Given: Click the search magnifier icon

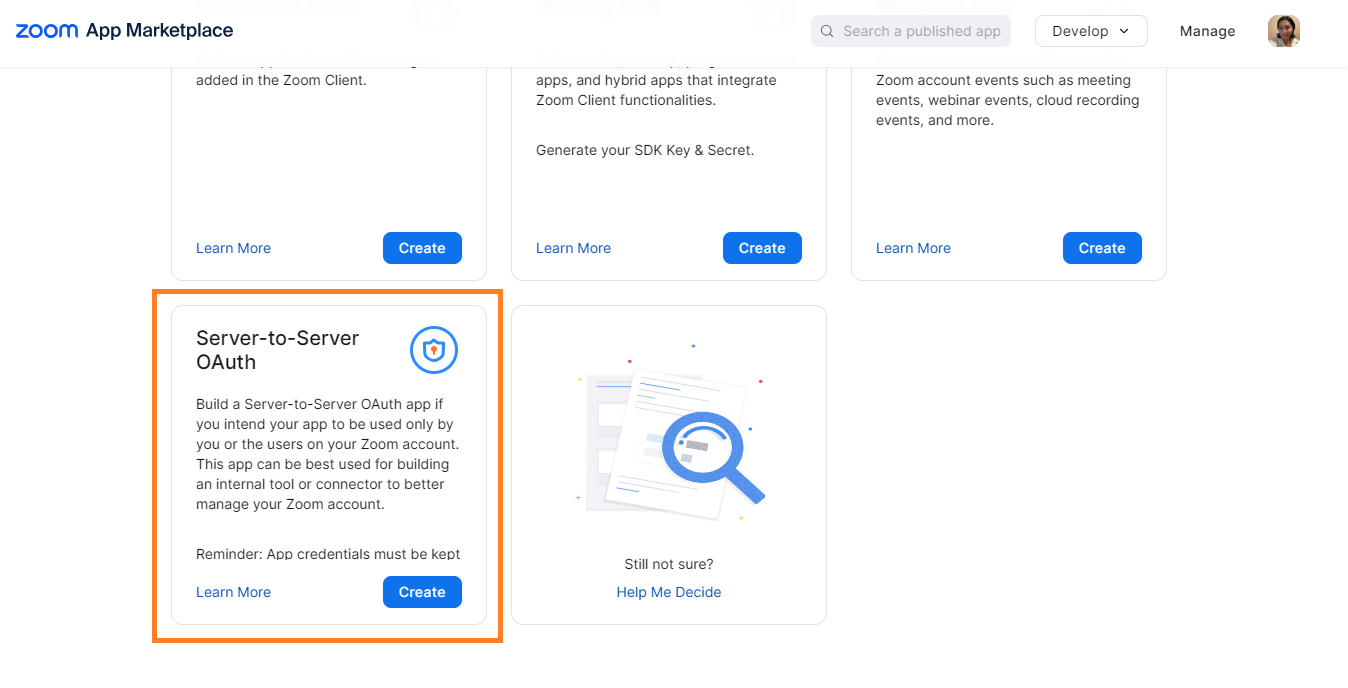Looking at the screenshot, I should point(827,31).
